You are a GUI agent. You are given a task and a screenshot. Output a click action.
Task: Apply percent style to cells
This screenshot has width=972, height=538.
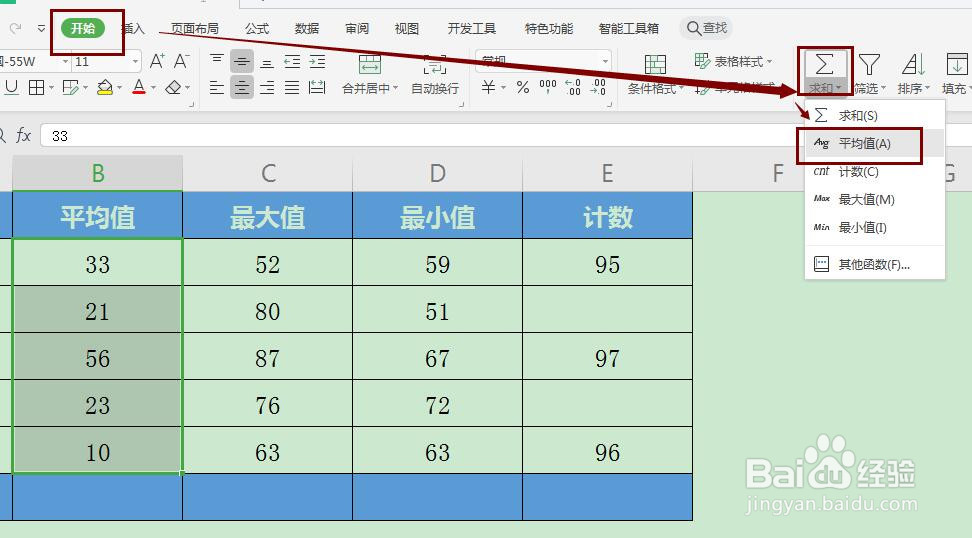[x=523, y=87]
